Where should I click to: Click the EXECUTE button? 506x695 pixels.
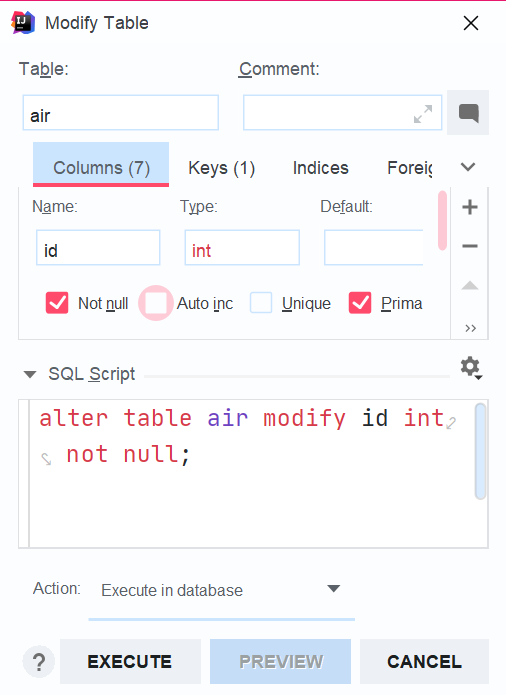[x=130, y=661]
